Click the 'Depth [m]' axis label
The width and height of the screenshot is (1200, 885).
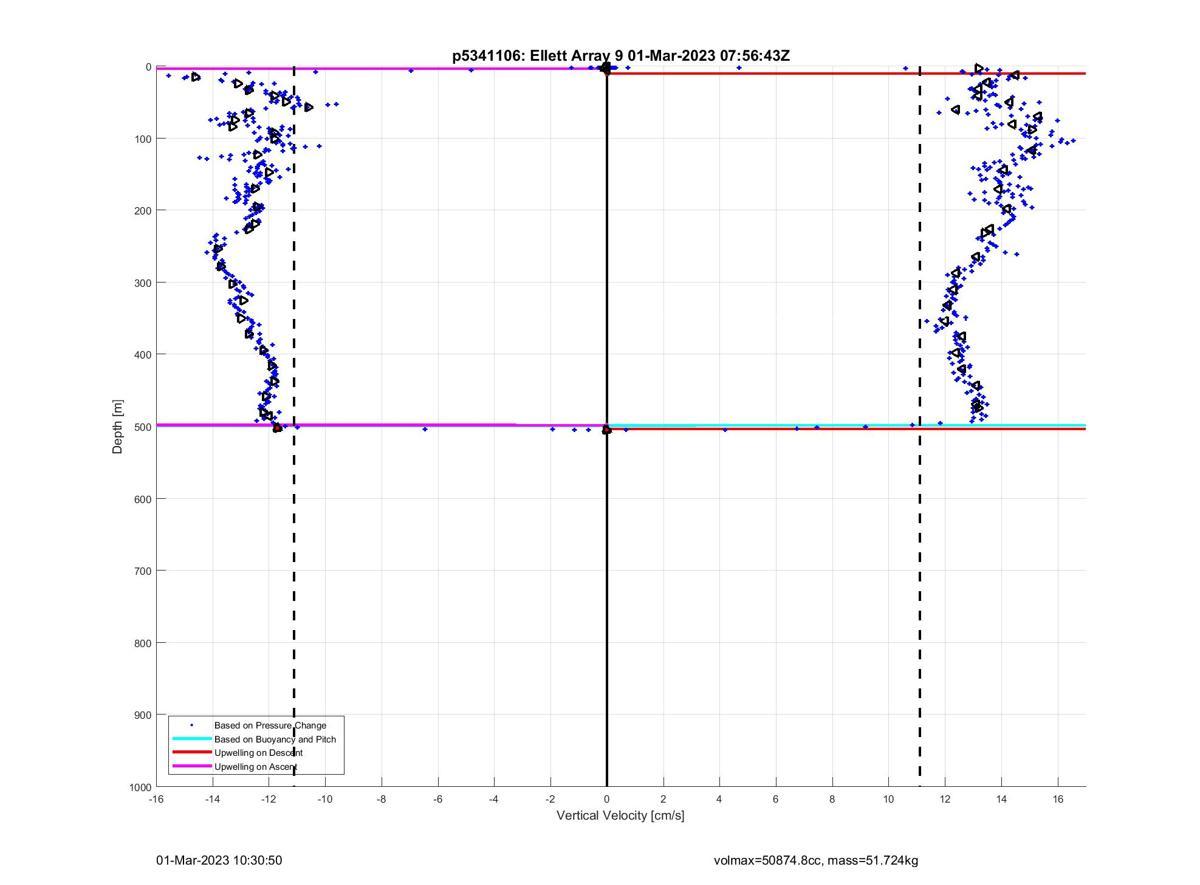pyautogui.click(x=118, y=427)
